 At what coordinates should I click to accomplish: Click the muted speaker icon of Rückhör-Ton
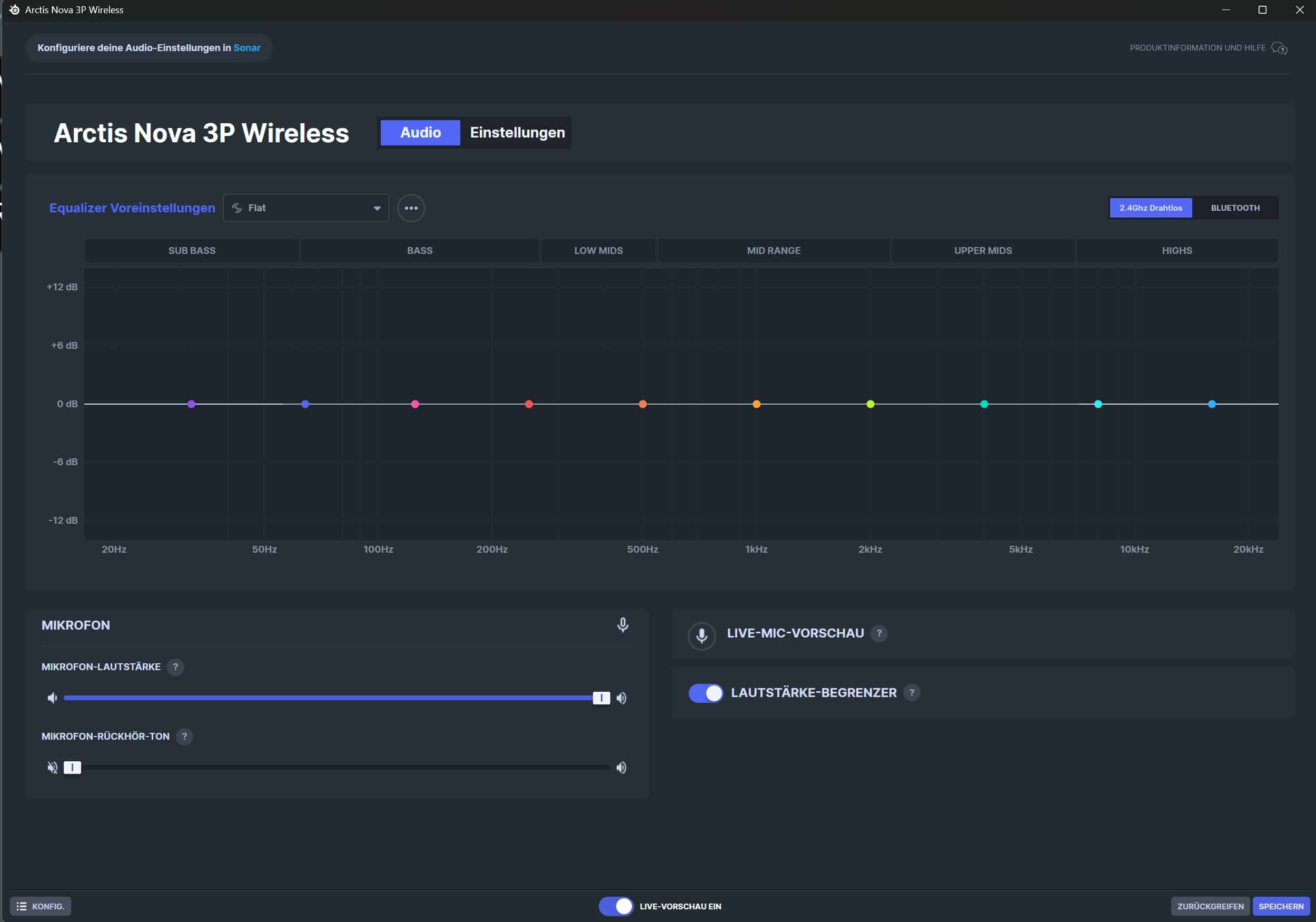[52, 768]
